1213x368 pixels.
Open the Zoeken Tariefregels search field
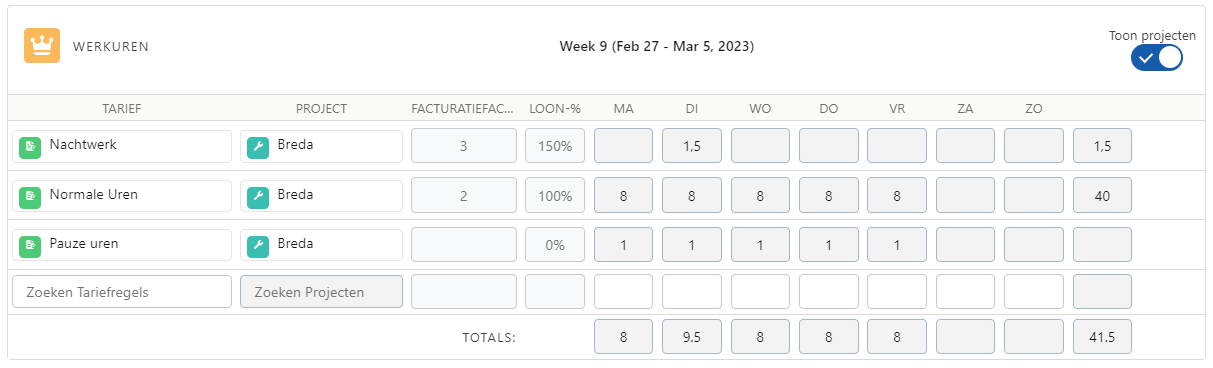(122, 292)
